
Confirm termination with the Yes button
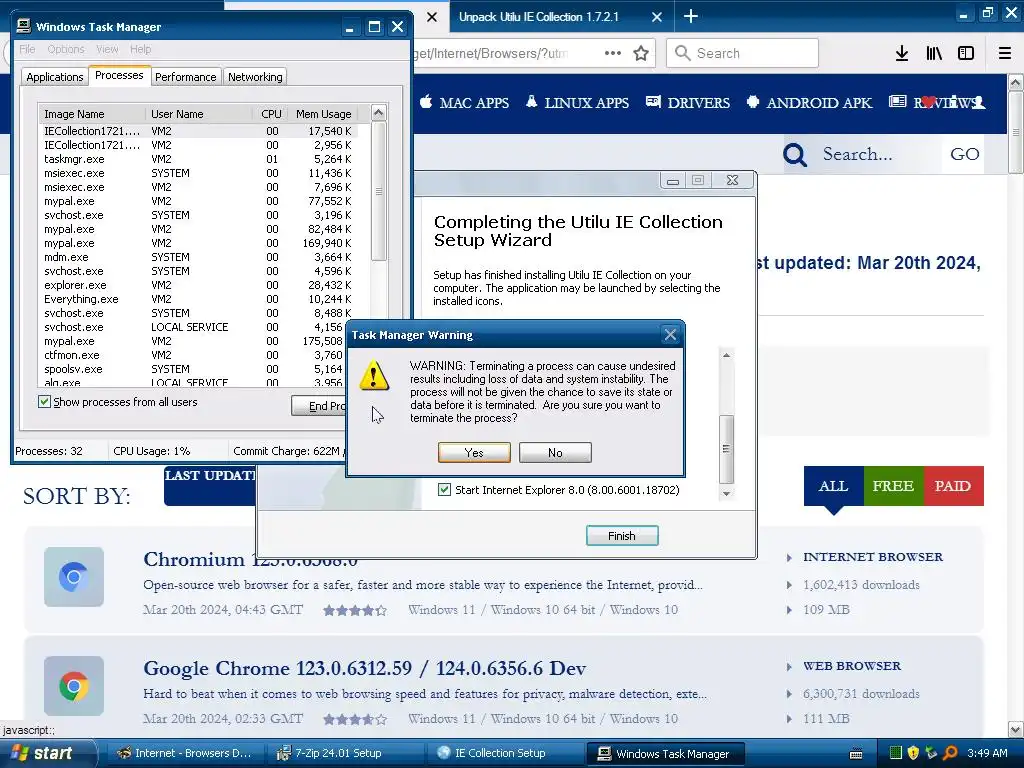tap(474, 453)
